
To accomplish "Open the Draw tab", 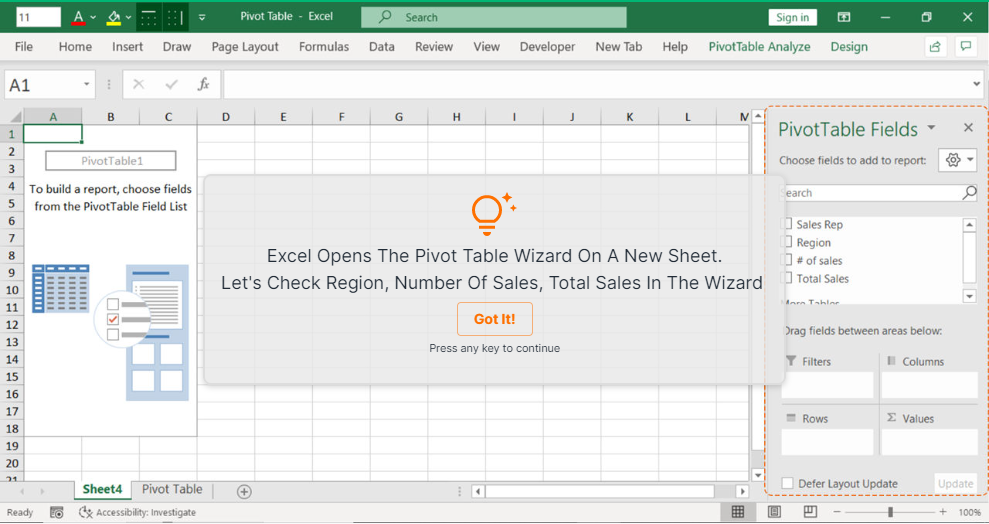I will [x=177, y=47].
